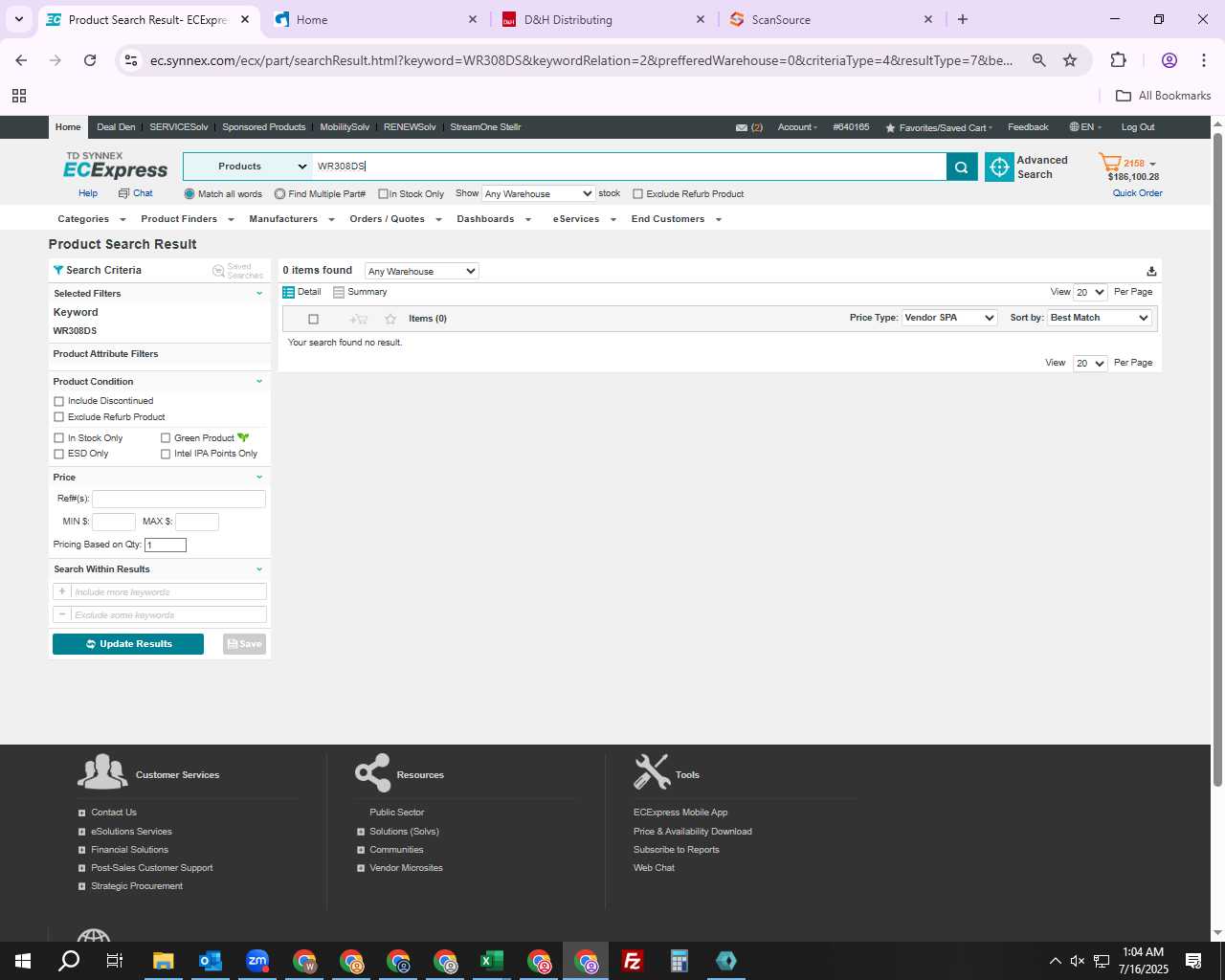Open Manufacturers menu
The height and width of the screenshot is (980, 1225).
(291, 219)
